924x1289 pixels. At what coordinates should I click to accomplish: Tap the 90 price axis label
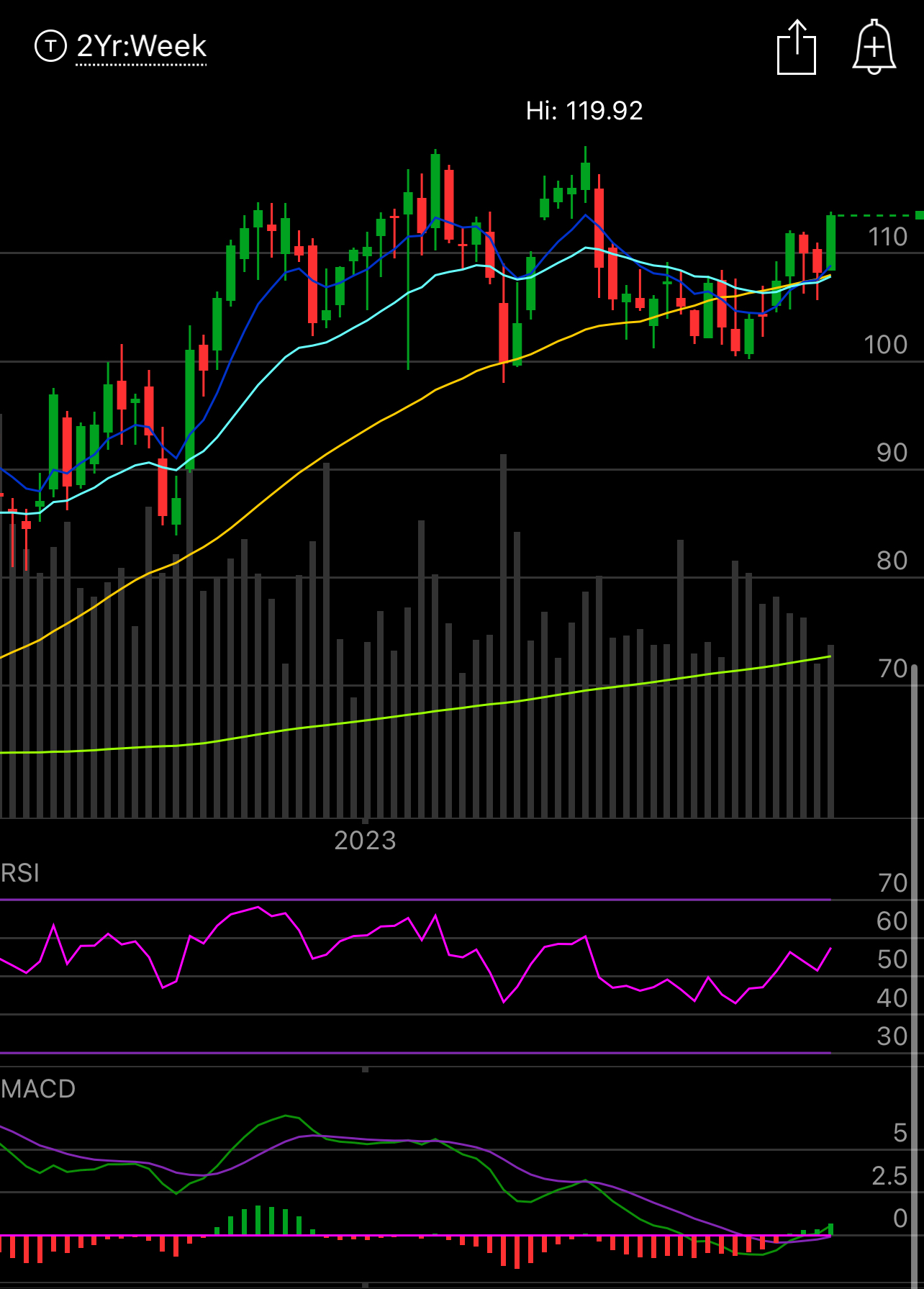(x=892, y=453)
